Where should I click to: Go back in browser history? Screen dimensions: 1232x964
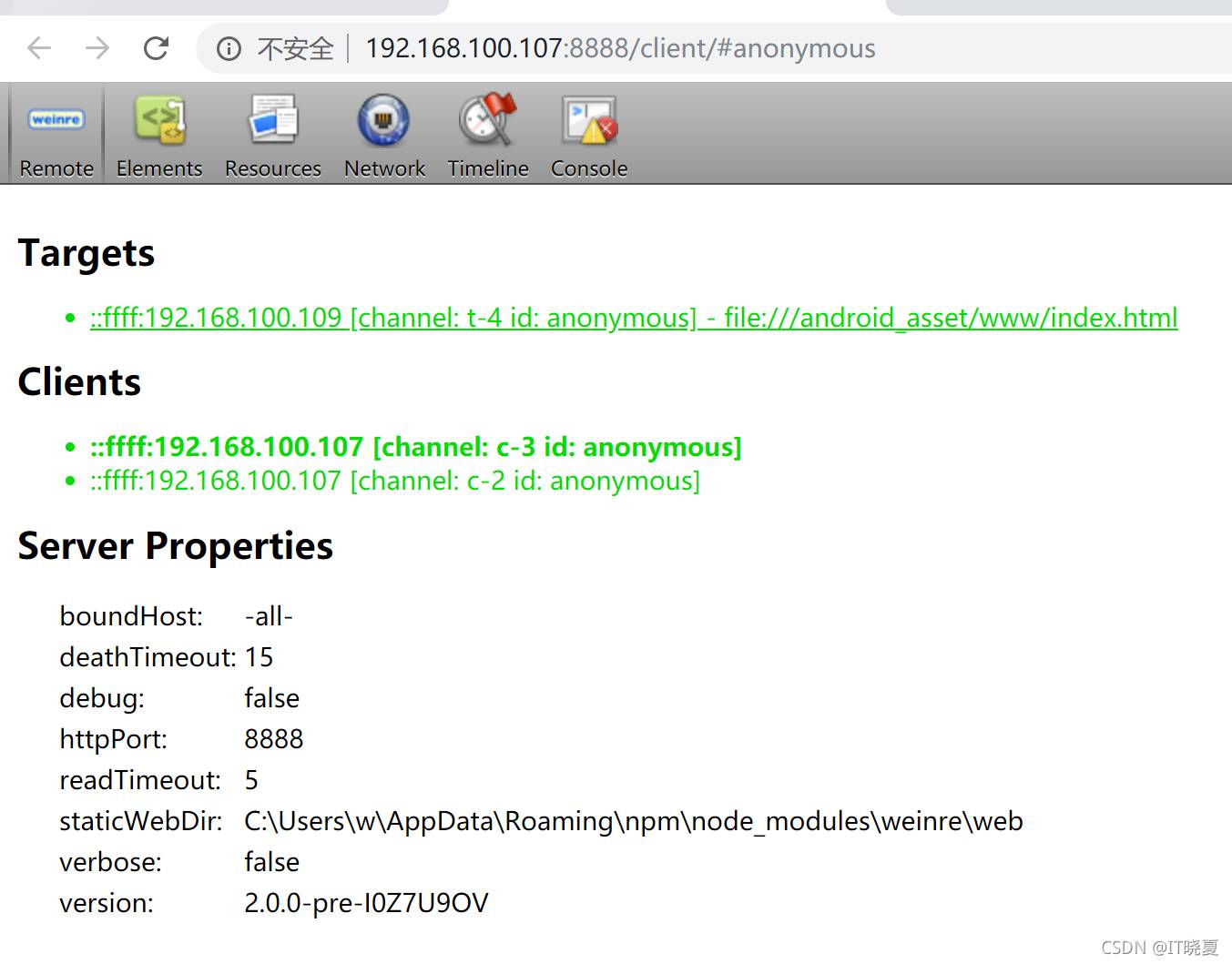pyautogui.click(x=39, y=47)
